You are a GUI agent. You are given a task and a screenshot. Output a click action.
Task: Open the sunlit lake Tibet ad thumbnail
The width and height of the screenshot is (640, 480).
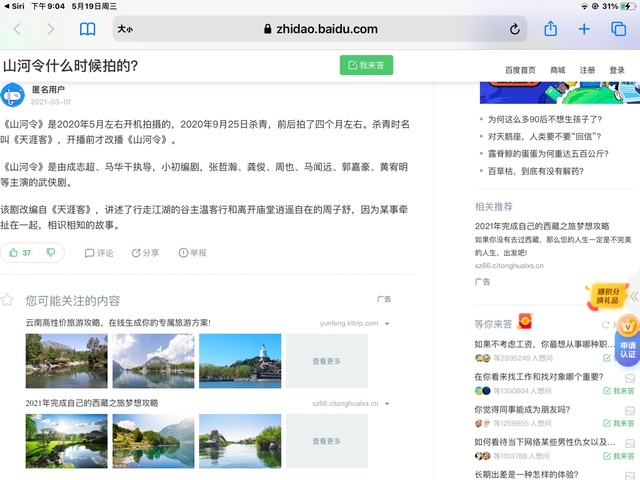(67, 441)
